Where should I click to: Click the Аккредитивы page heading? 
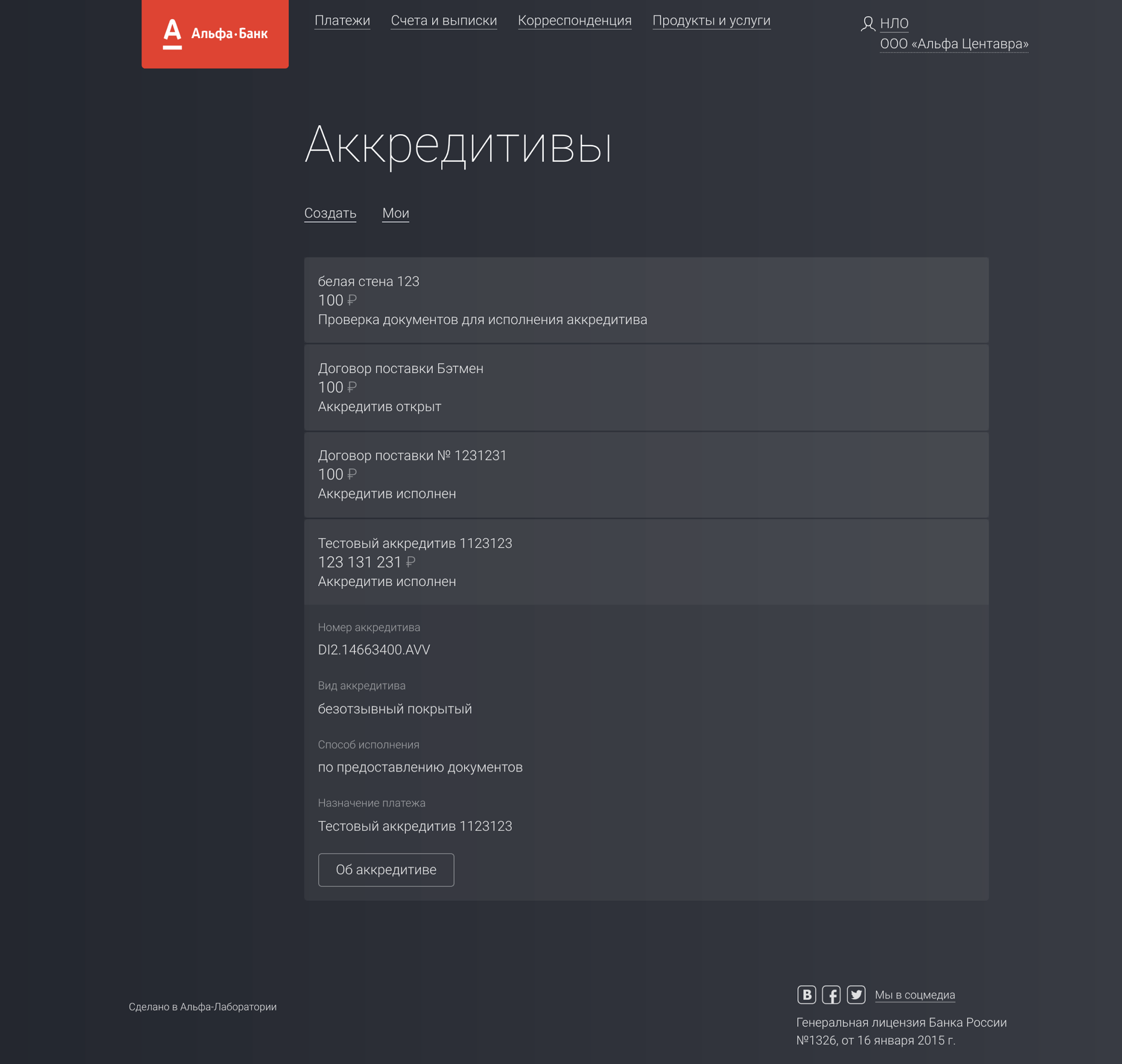click(x=458, y=145)
